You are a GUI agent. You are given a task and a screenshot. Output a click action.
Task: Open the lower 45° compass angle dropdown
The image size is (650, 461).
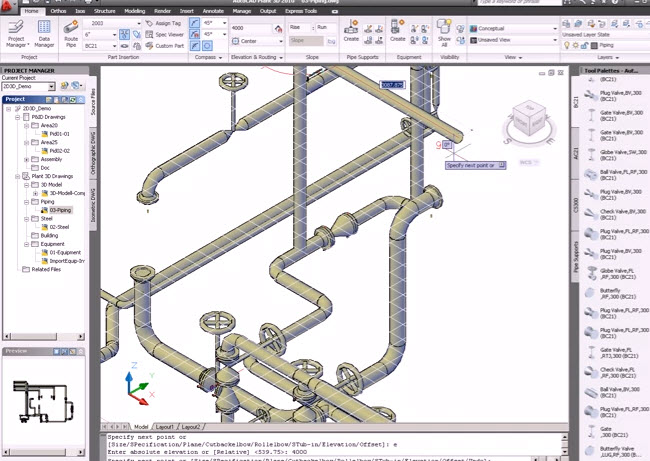pos(214,34)
